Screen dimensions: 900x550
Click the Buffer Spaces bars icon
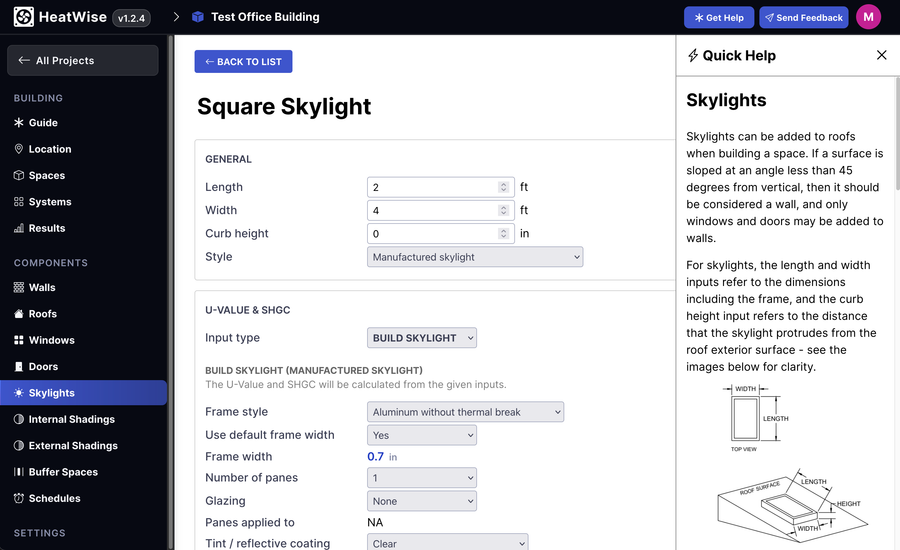click(19, 472)
